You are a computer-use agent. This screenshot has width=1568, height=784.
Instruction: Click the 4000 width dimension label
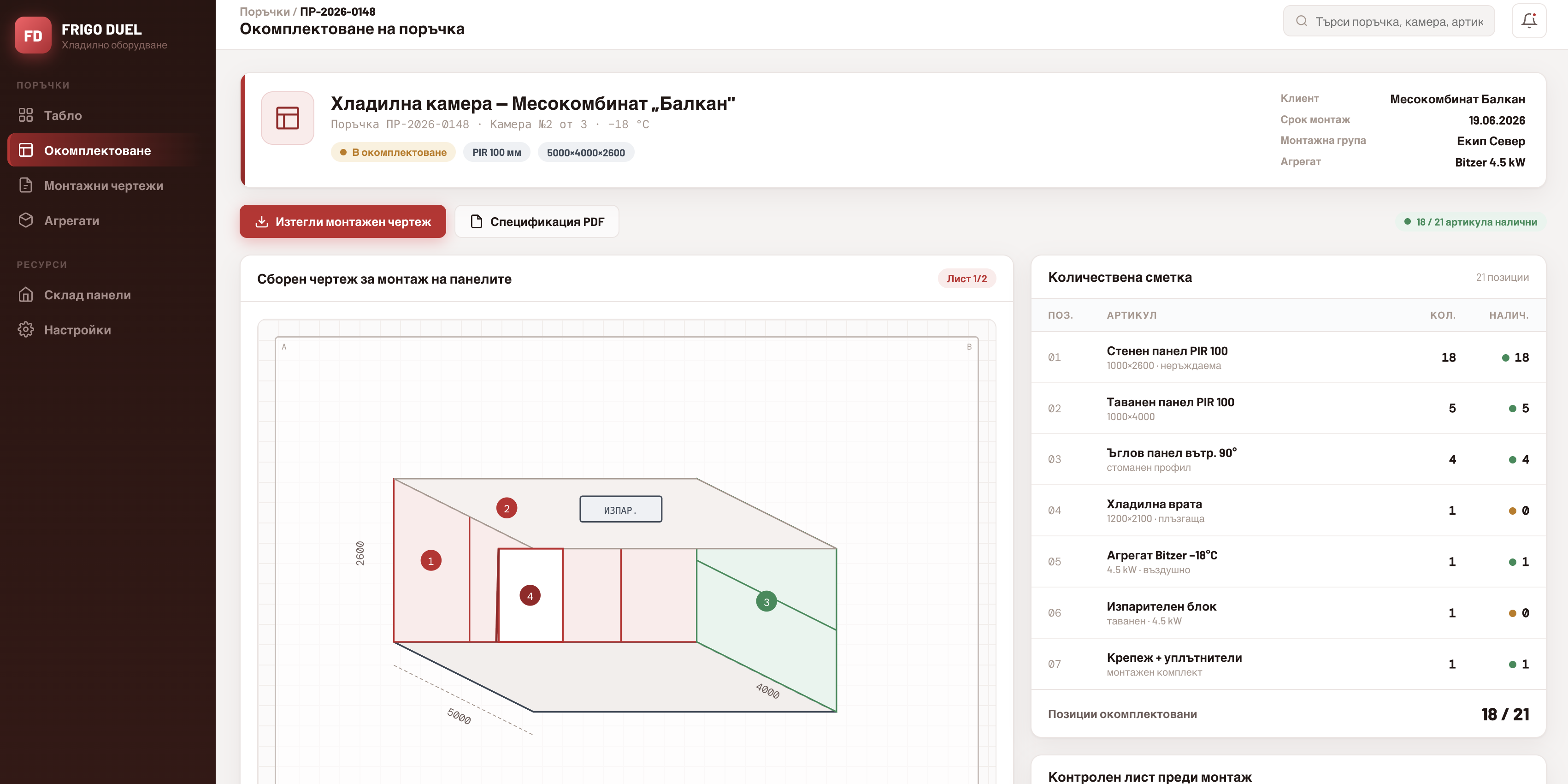point(768,690)
